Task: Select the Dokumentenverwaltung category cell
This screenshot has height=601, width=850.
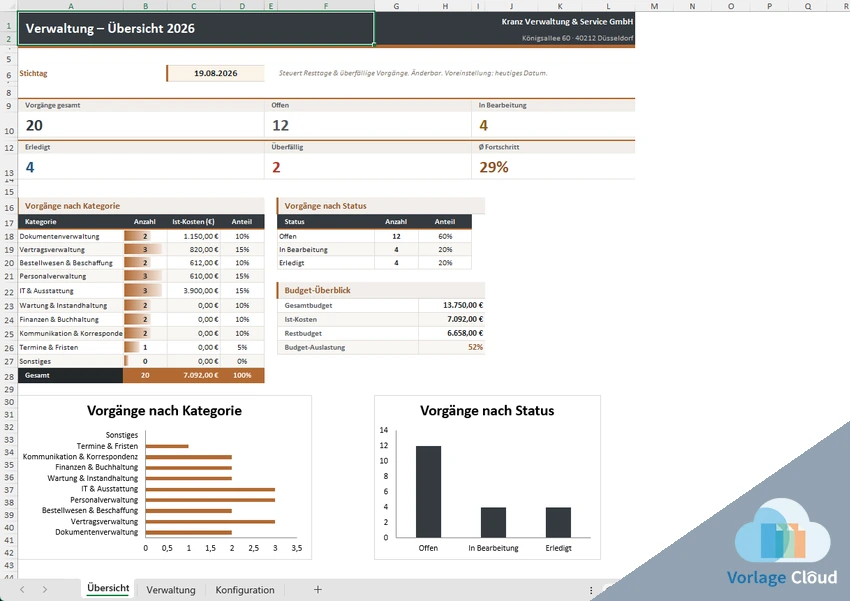Action: click(x=71, y=236)
